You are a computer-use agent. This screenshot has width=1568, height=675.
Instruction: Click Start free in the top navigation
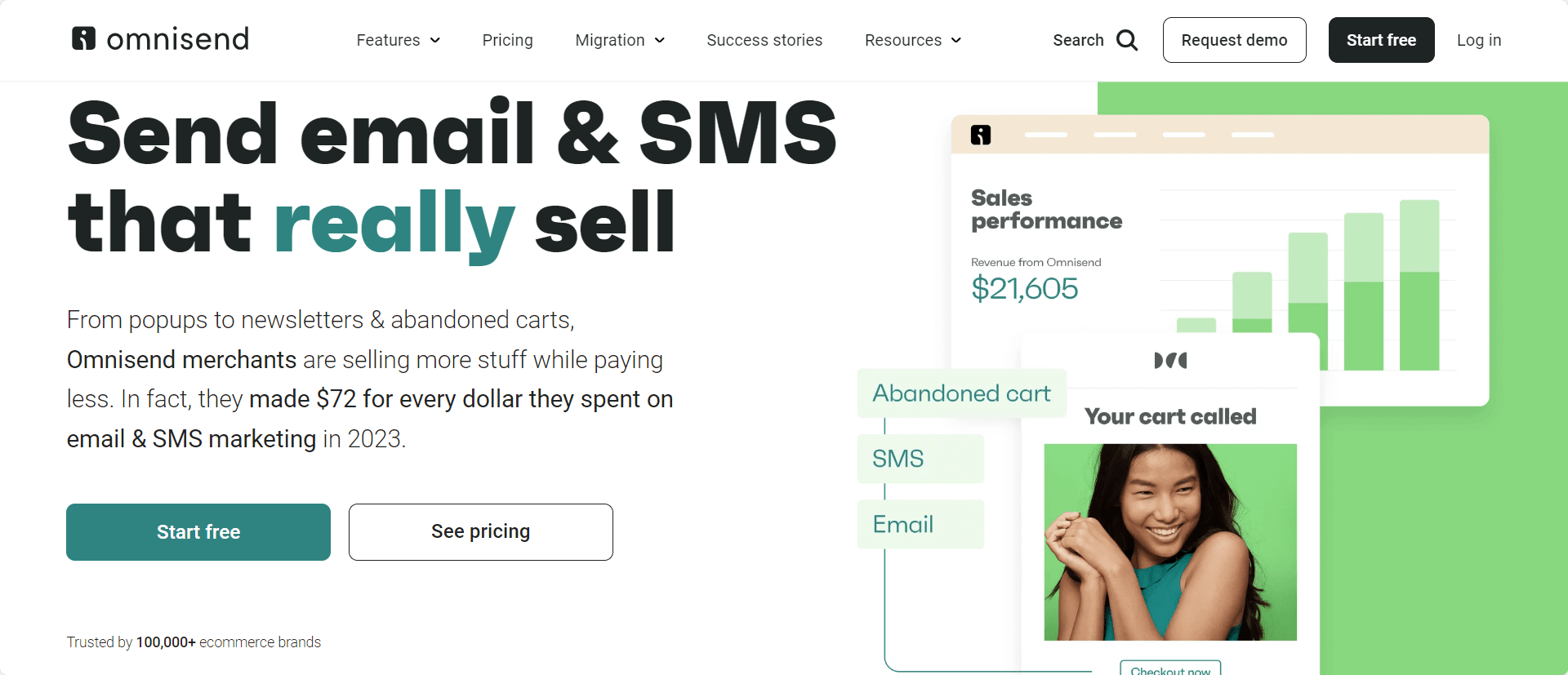coord(1381,40)
